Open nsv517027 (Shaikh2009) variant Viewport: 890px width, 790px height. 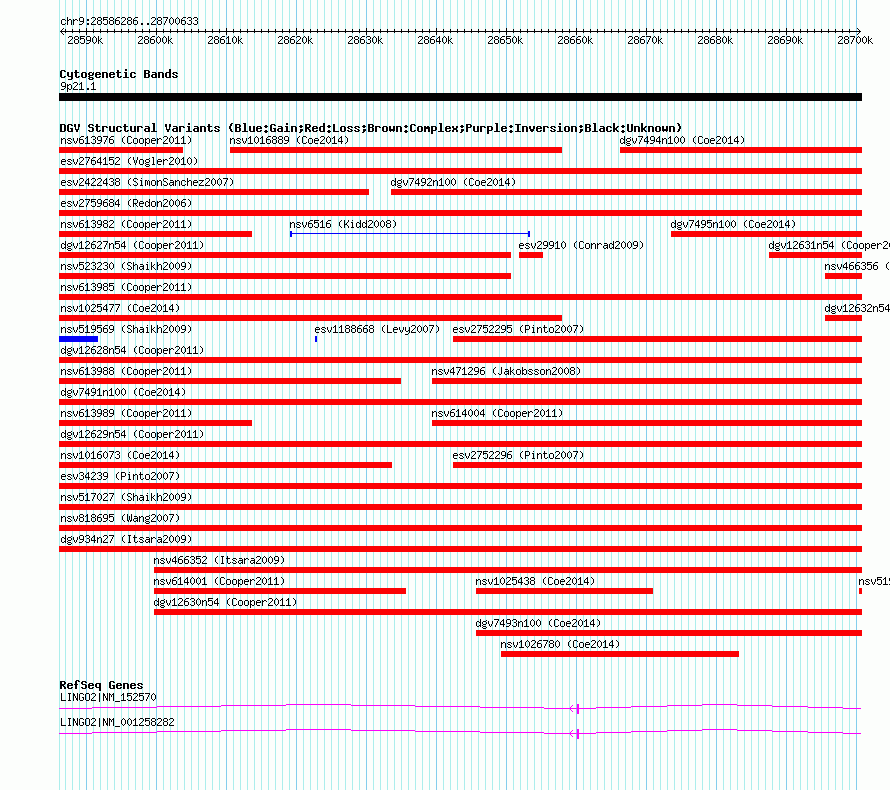(x=126, y=497)
